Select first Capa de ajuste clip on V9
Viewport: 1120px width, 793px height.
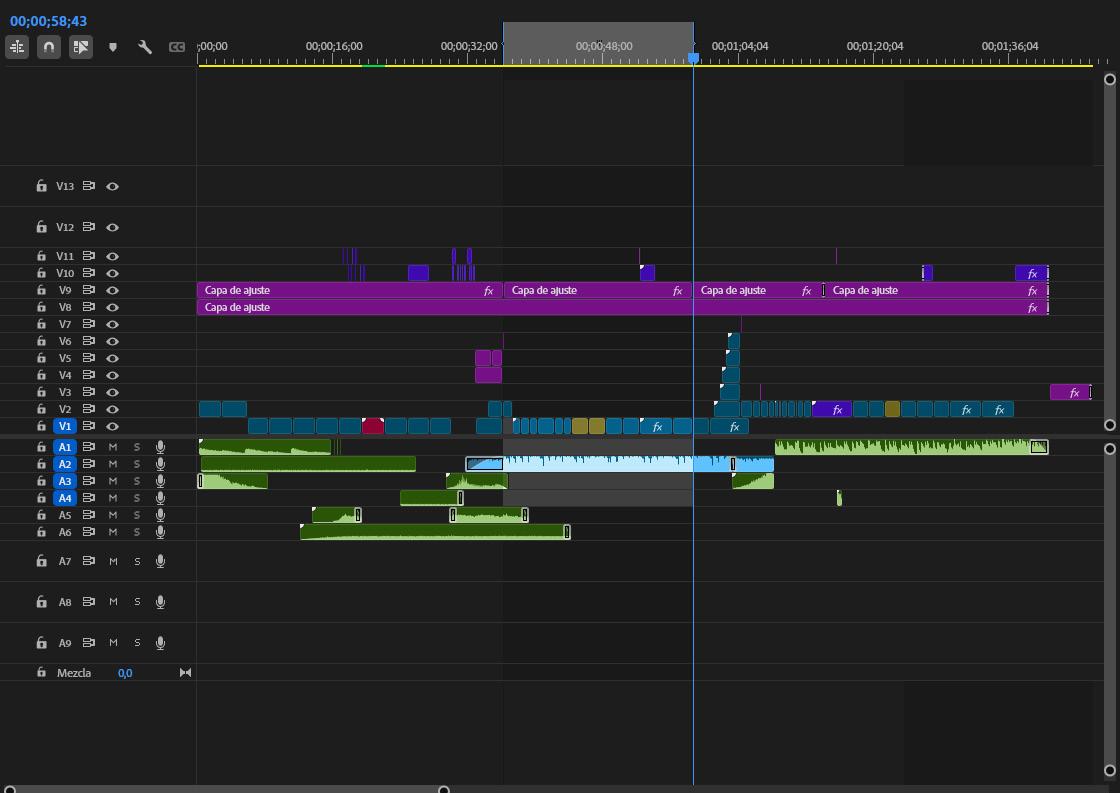(x=350, y=290)
